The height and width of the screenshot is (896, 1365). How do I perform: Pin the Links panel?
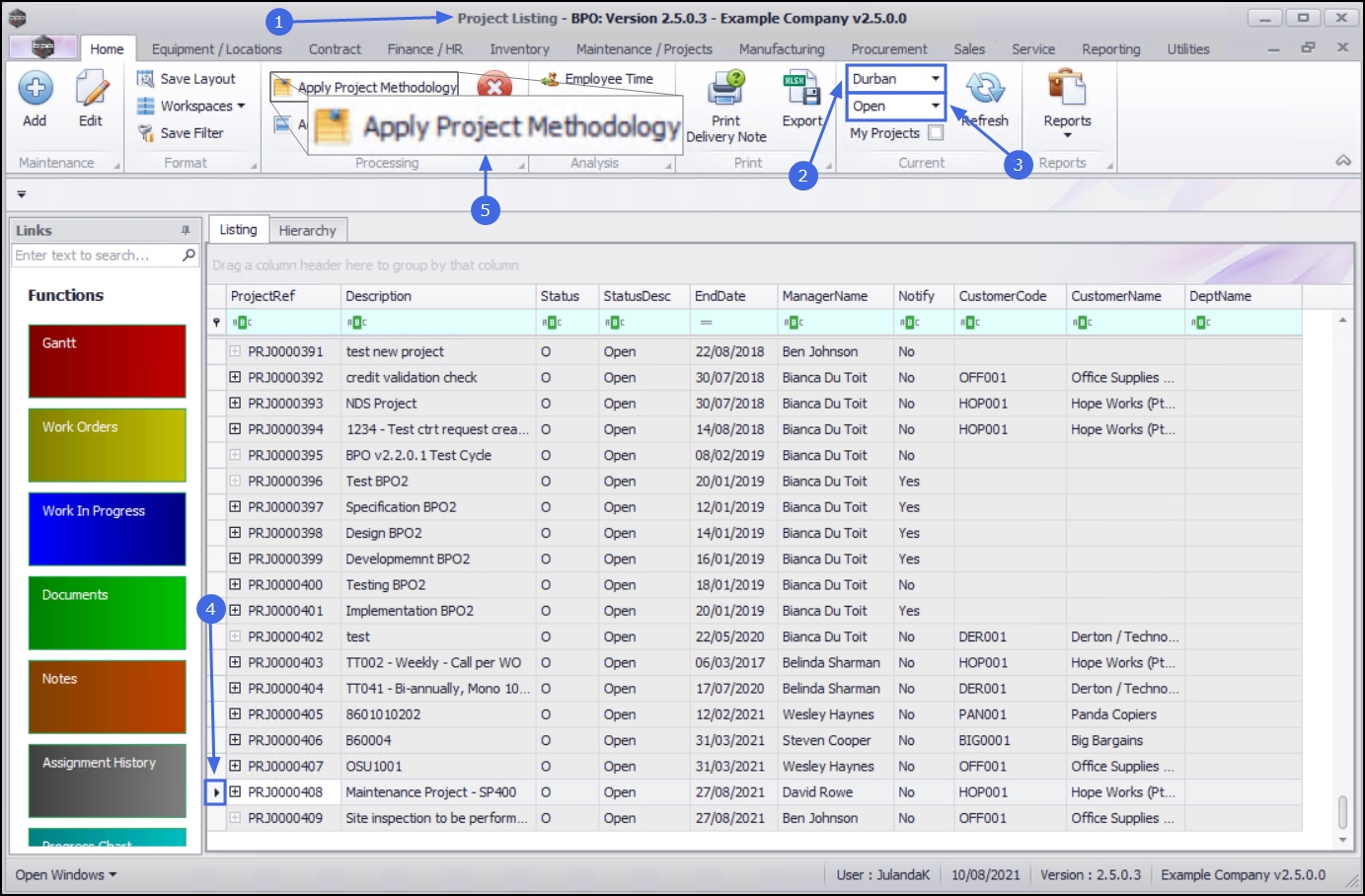(x=186, y=230)
